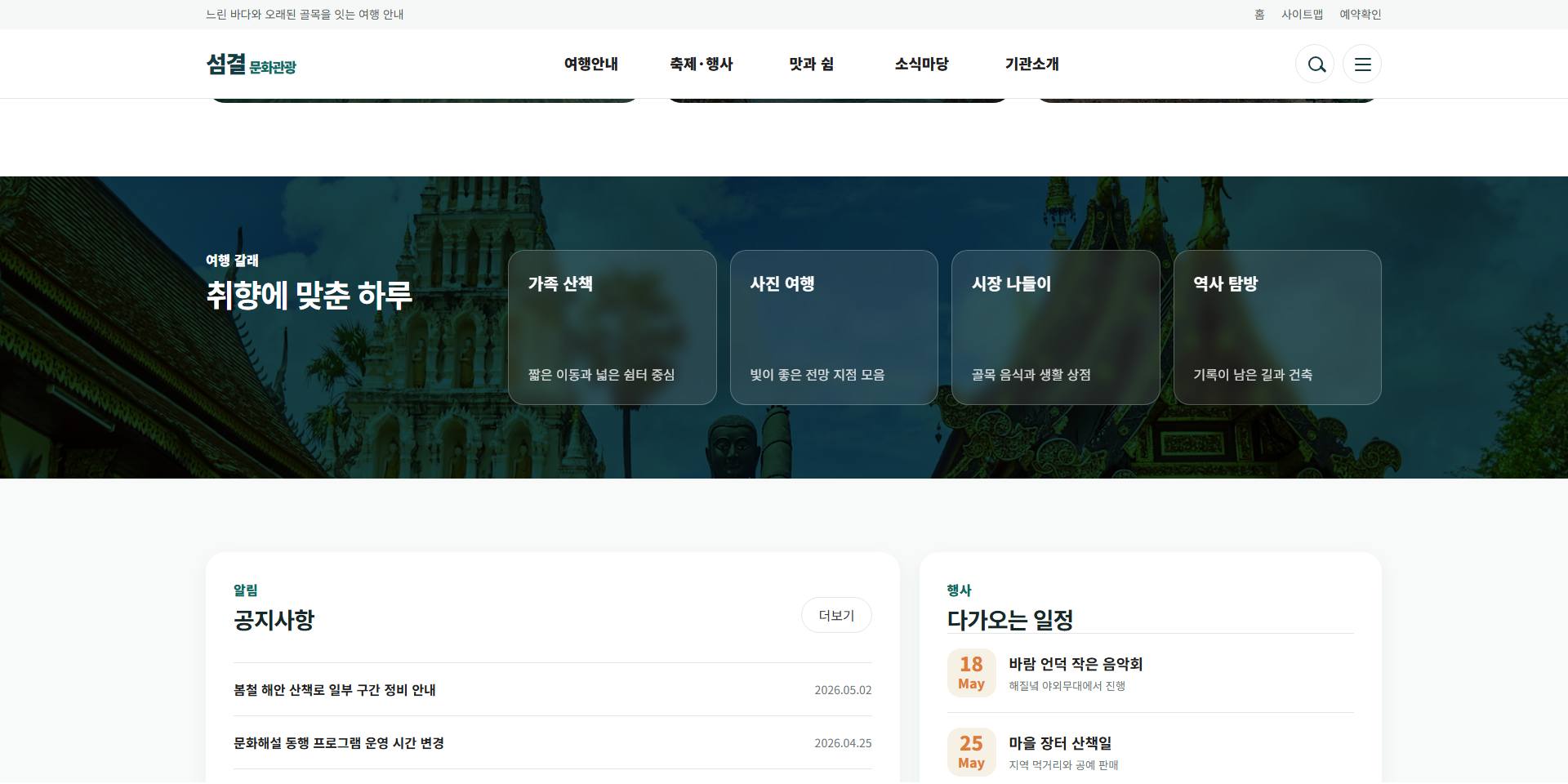
Task: Select the 사진 여행 card
Action: pyautogui.click(x=834, y=327)
